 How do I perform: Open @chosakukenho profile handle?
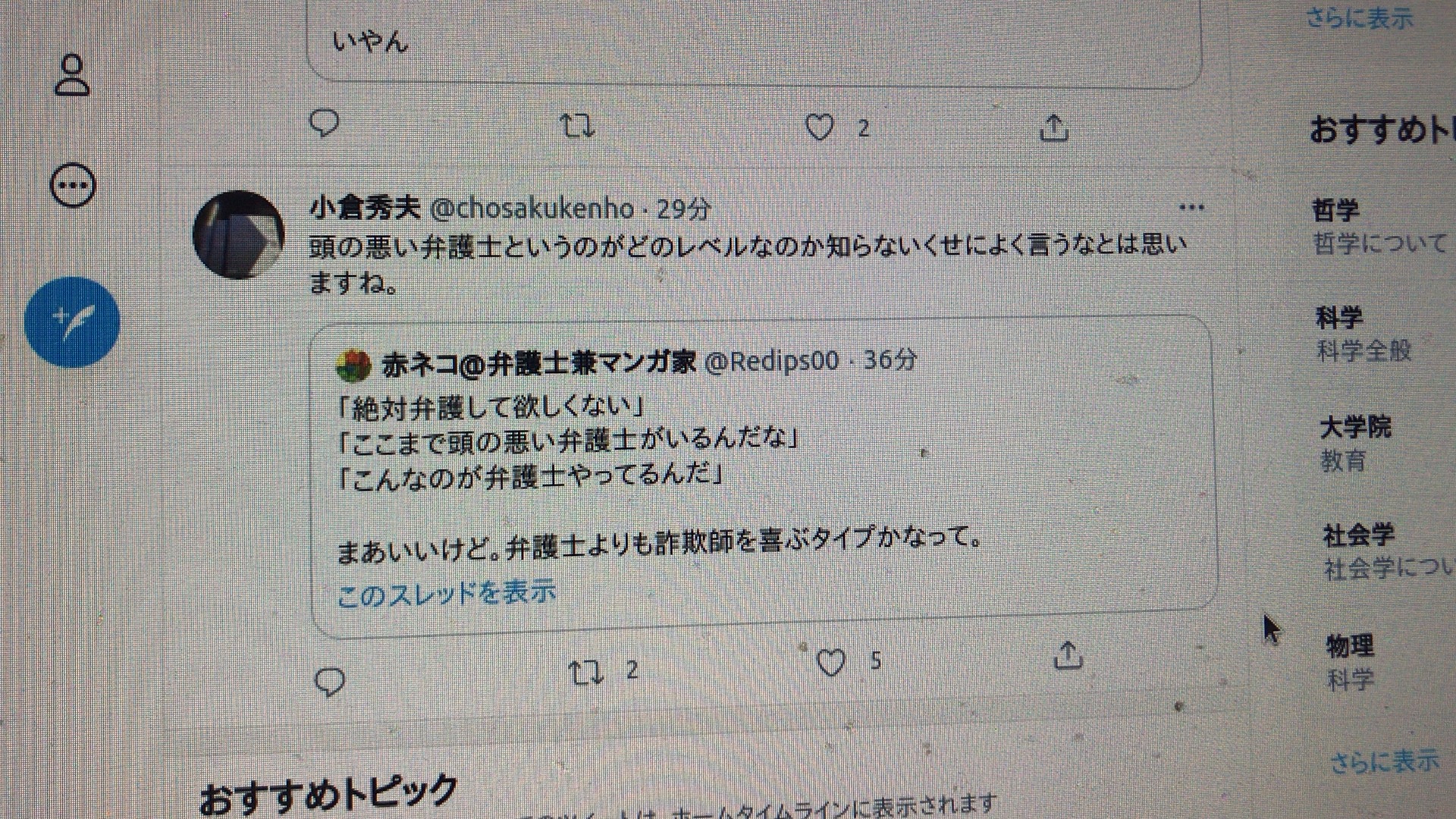[x=532, y=209]
